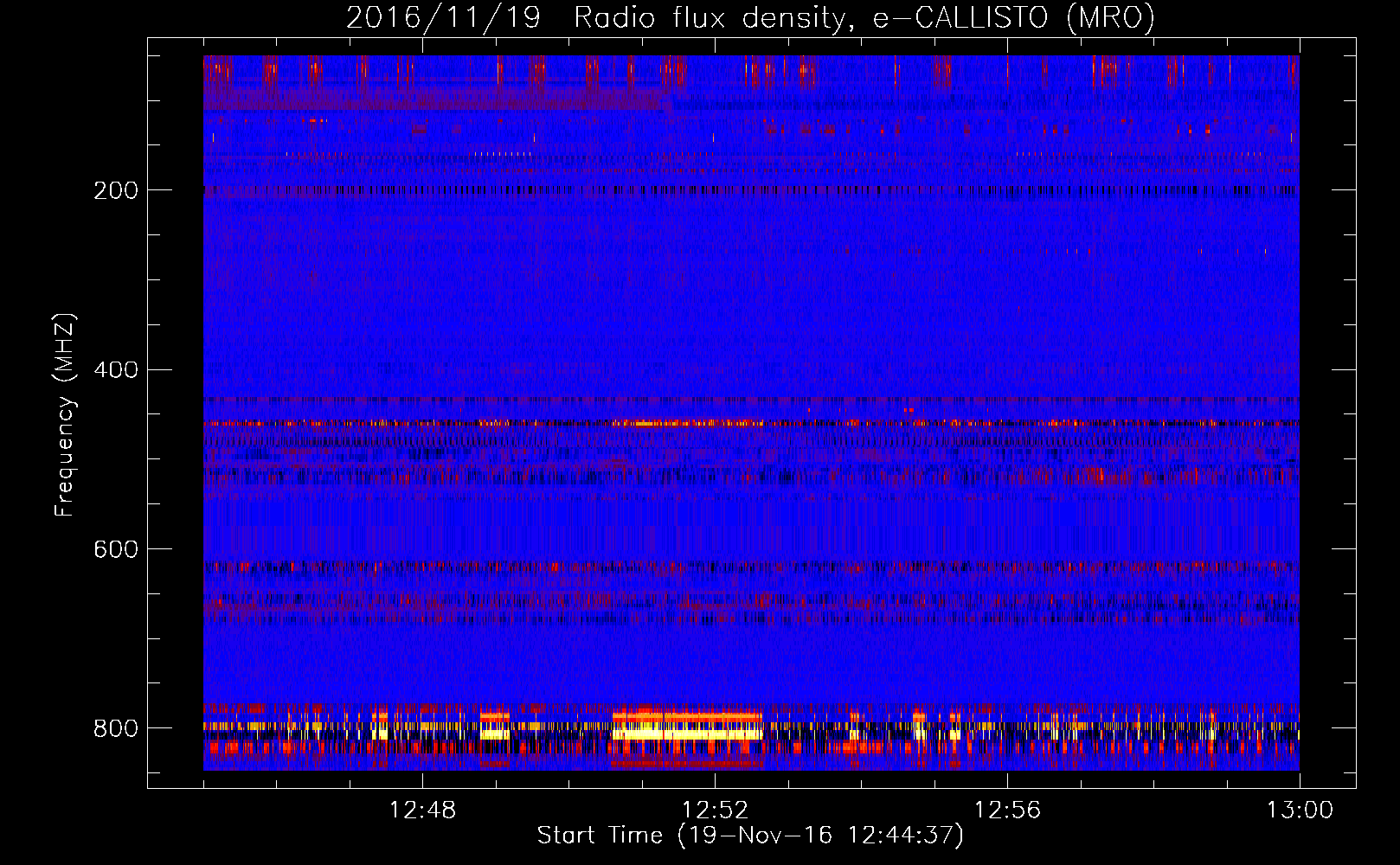The width and height of the screenshot is (1400, 865).
Task: Click the 200 frequency tick label
Action: point(115,190)
